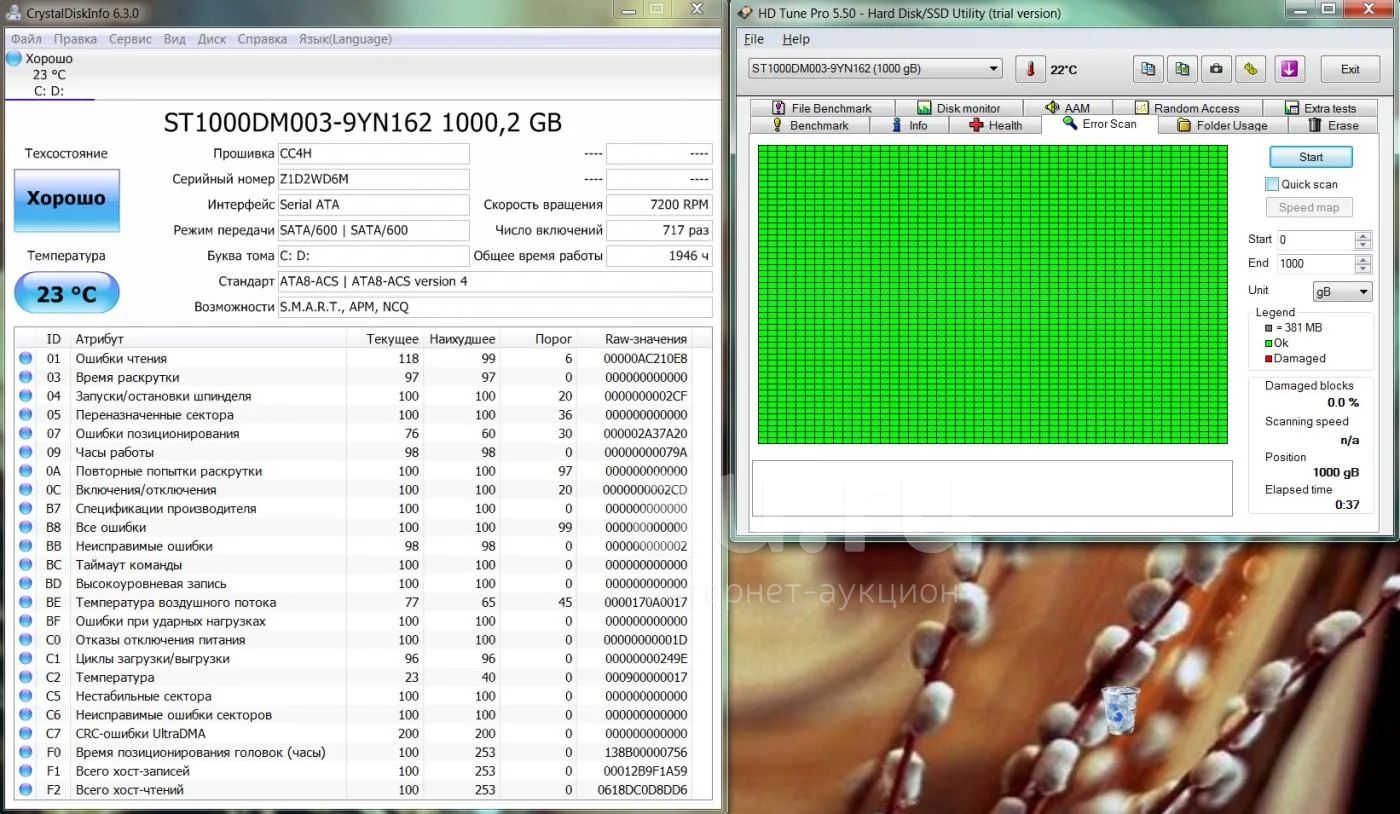Click the status orb of attribute C0 Отказы отключения питания
The image size is (1400, 814).
pyautogui.click(x=26, y=640)
